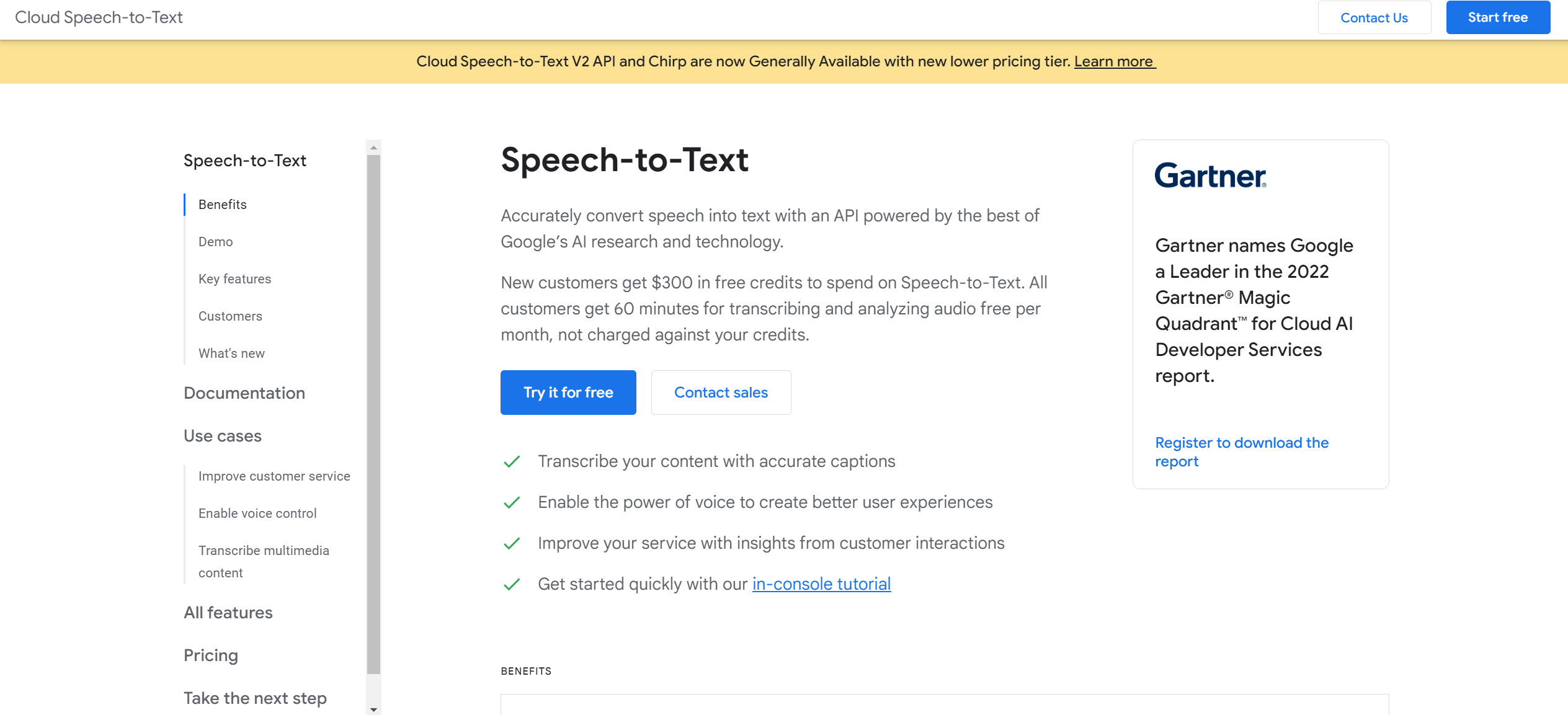The height and width of the screenshot is (715, 1568).
Task: Click the checkmark beside accurate captions benefit
Action: tap(512, 462)
